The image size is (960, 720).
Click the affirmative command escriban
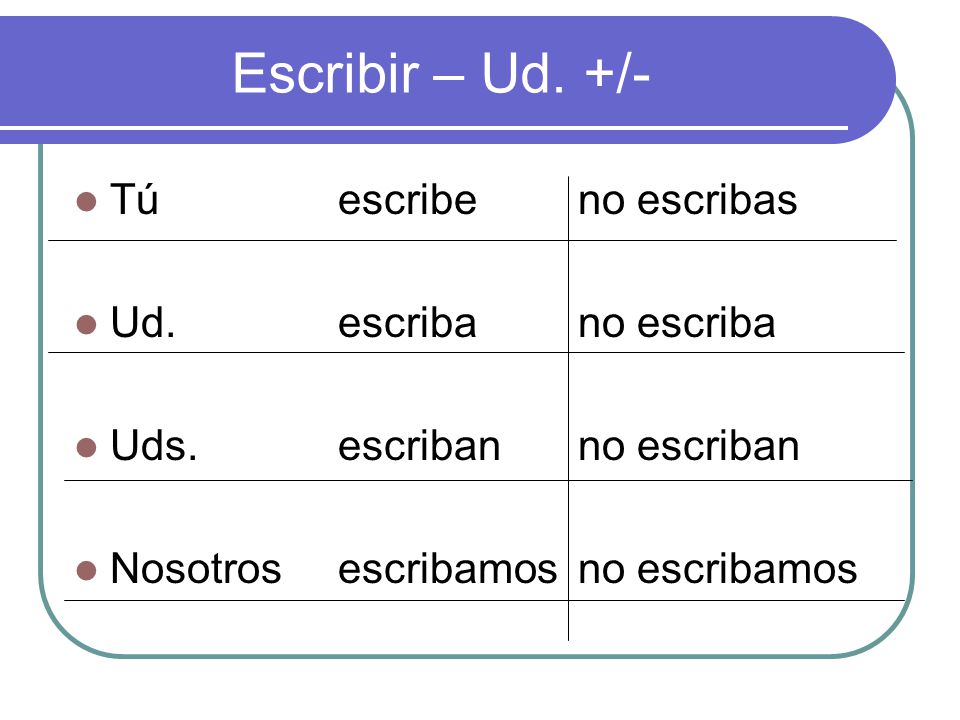coord(419,446)
